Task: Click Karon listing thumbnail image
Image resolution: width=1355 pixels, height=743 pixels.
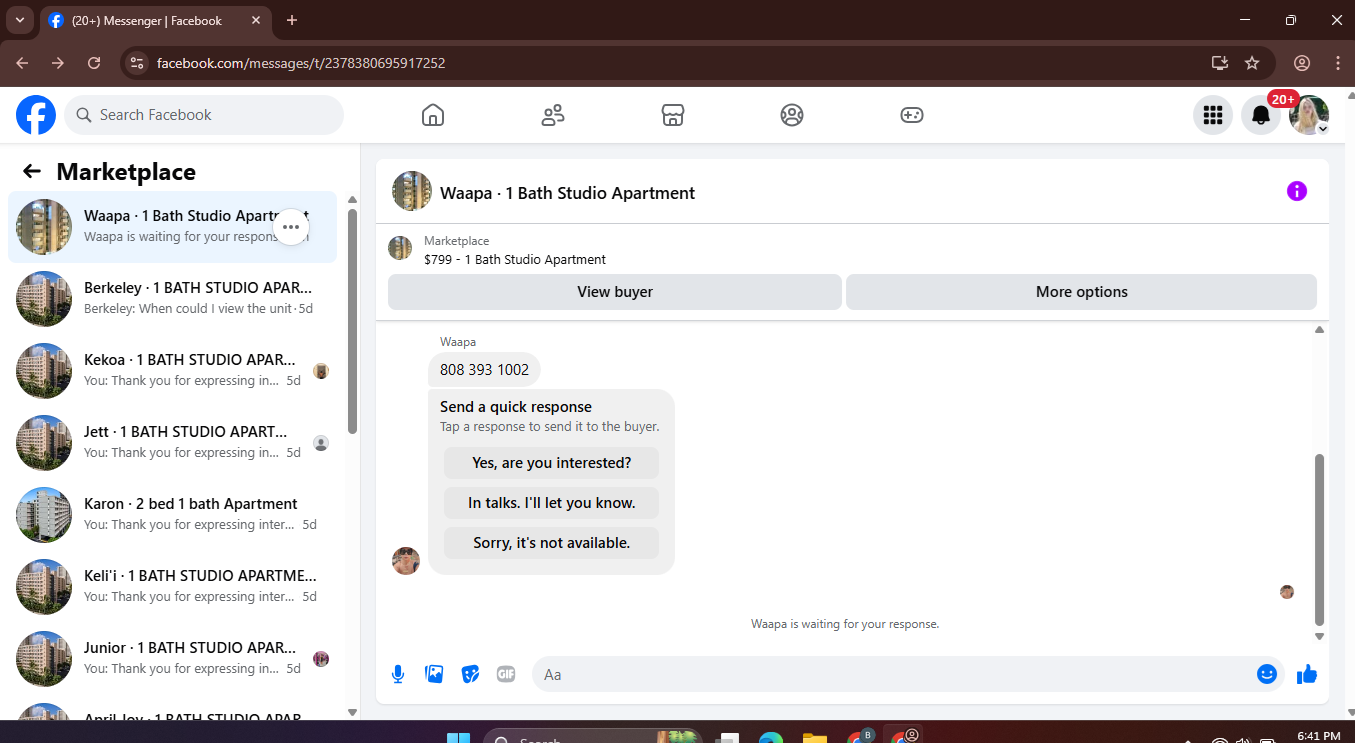Action: [44, 515]
